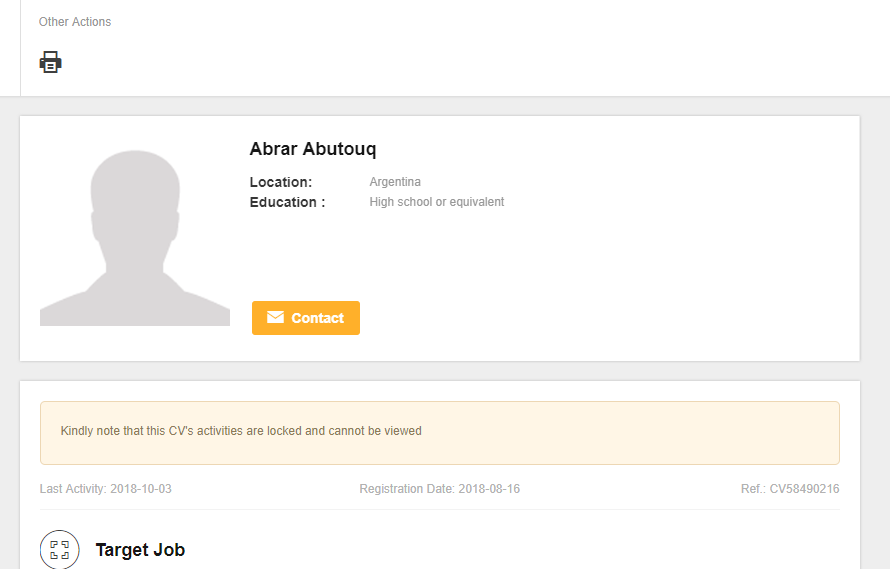The height and width of the screenshot is (569, 890).
Task: Click the 2018-10-03 last activity date
Action: tap(141, 489)
